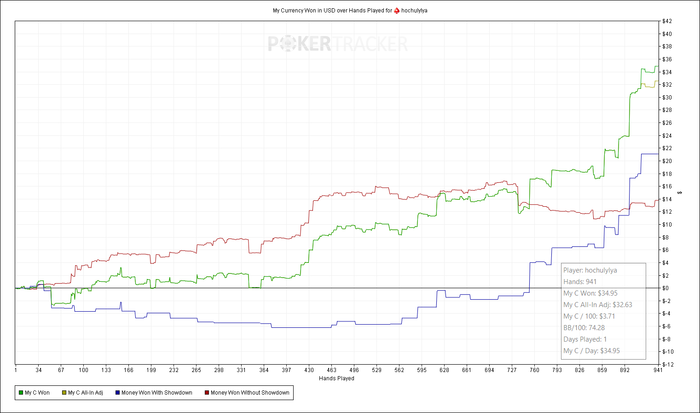Click the blue Money Won With Showdown swatch

pyautogui.click(x=118, y=393)
